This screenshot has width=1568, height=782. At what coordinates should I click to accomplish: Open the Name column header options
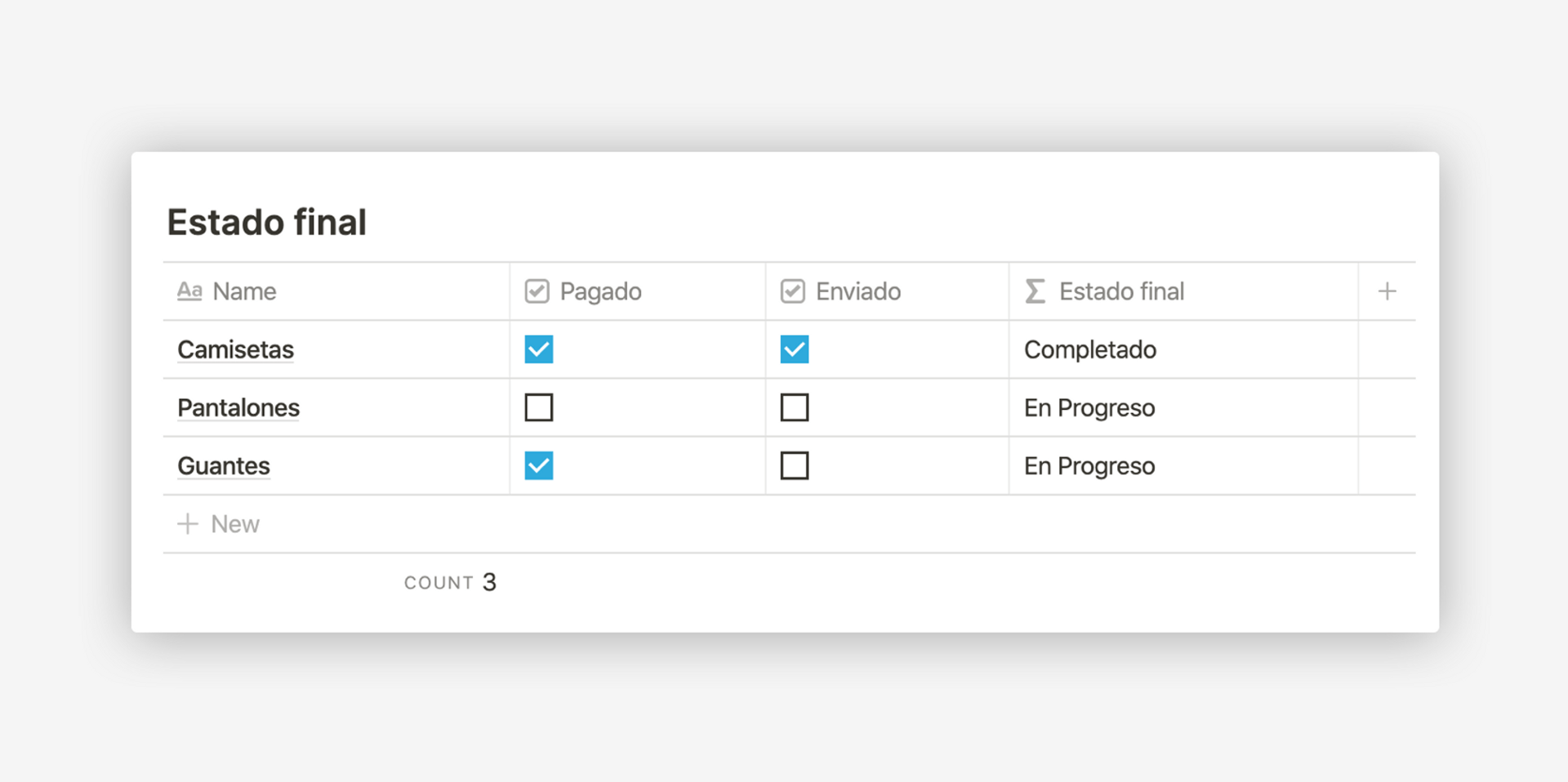coord(243,291)
